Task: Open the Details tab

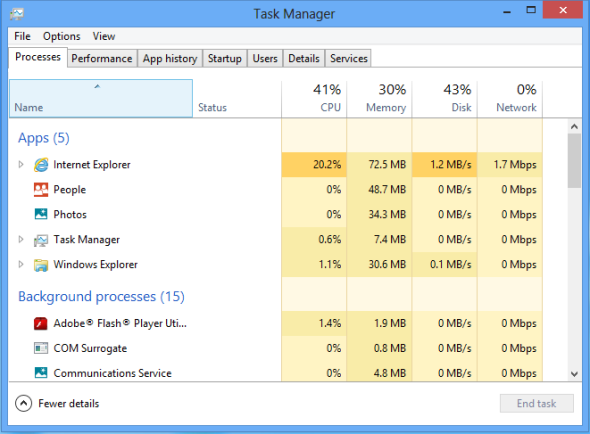Action: pyautogui.click(x=304, y=59)
